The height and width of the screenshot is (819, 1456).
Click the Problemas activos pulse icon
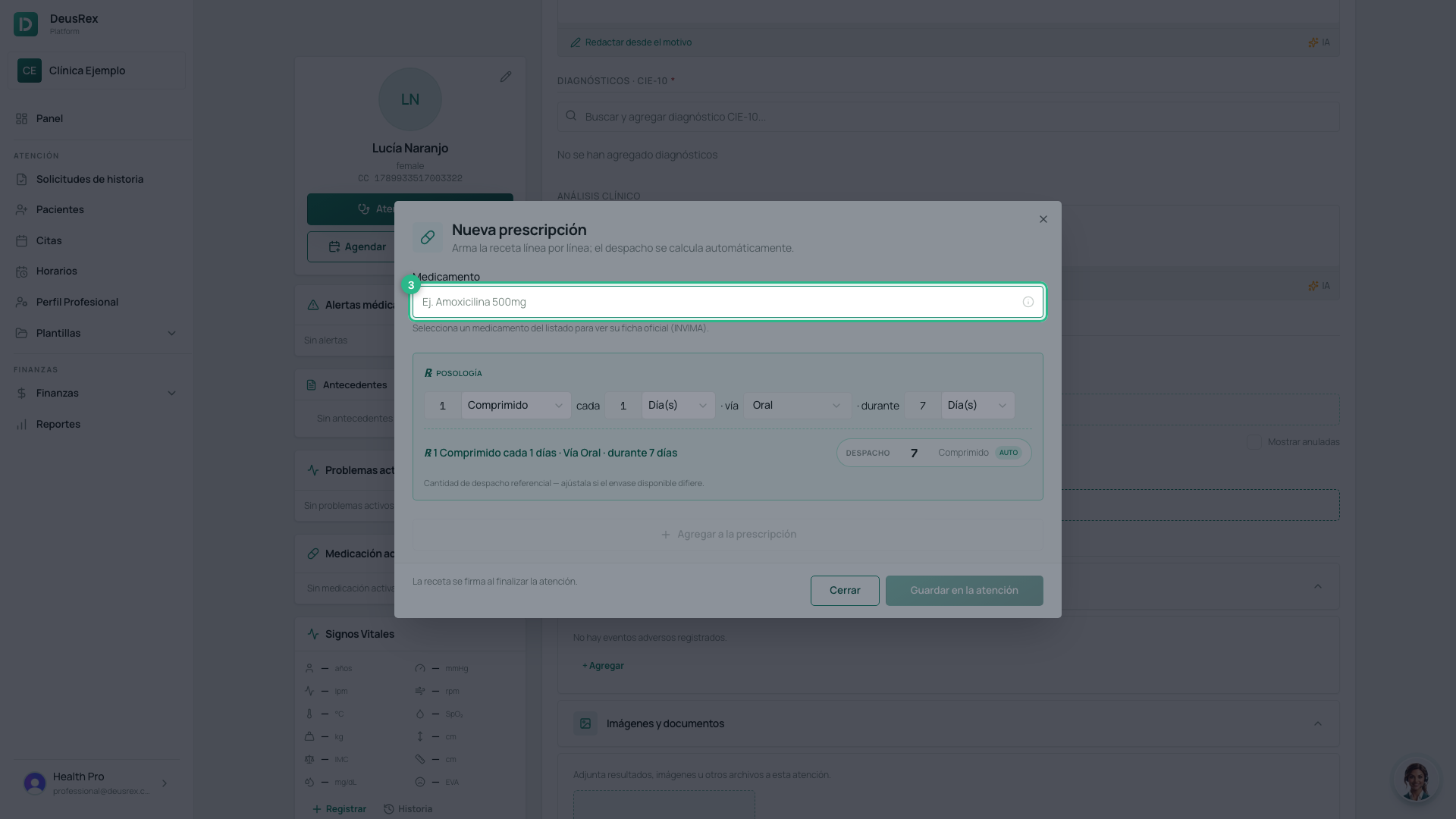[313, 470]
